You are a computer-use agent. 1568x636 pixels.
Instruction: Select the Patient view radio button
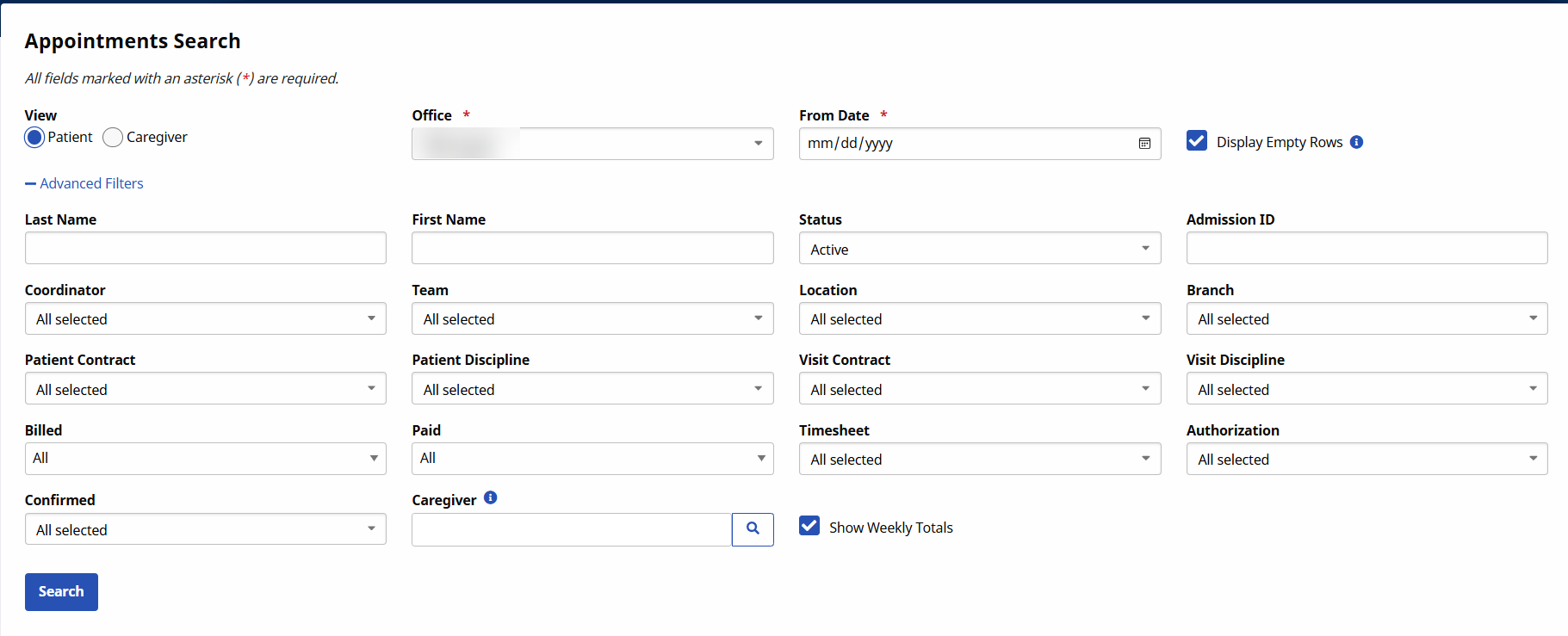(x=34, y=138)
